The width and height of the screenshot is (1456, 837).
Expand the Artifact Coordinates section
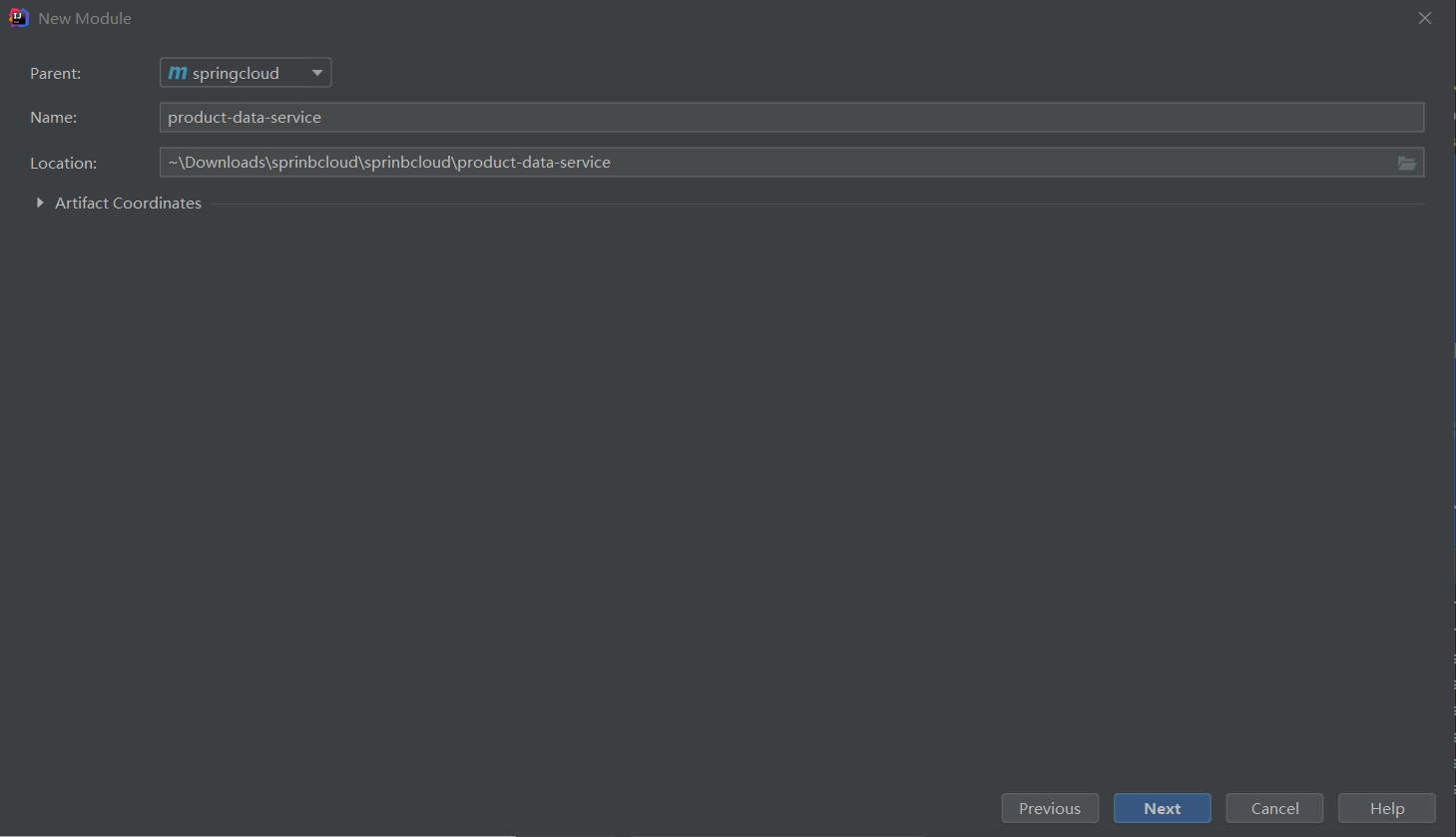40,203
